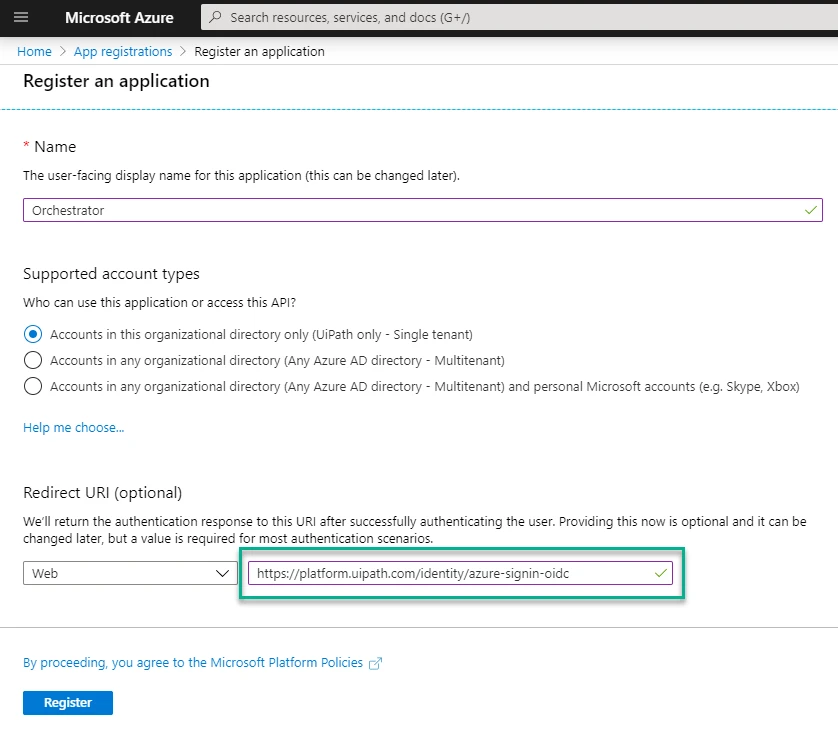Viewport: 838px width, 730px height.
Task: Click green checkmark in Redirect URI field
Action: (661, 573)
